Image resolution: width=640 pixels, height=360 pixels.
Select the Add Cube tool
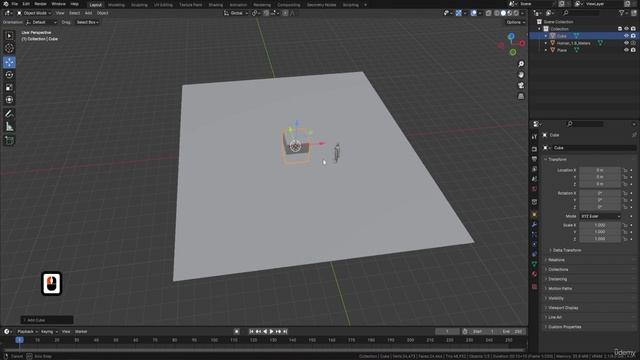(9, 140)
